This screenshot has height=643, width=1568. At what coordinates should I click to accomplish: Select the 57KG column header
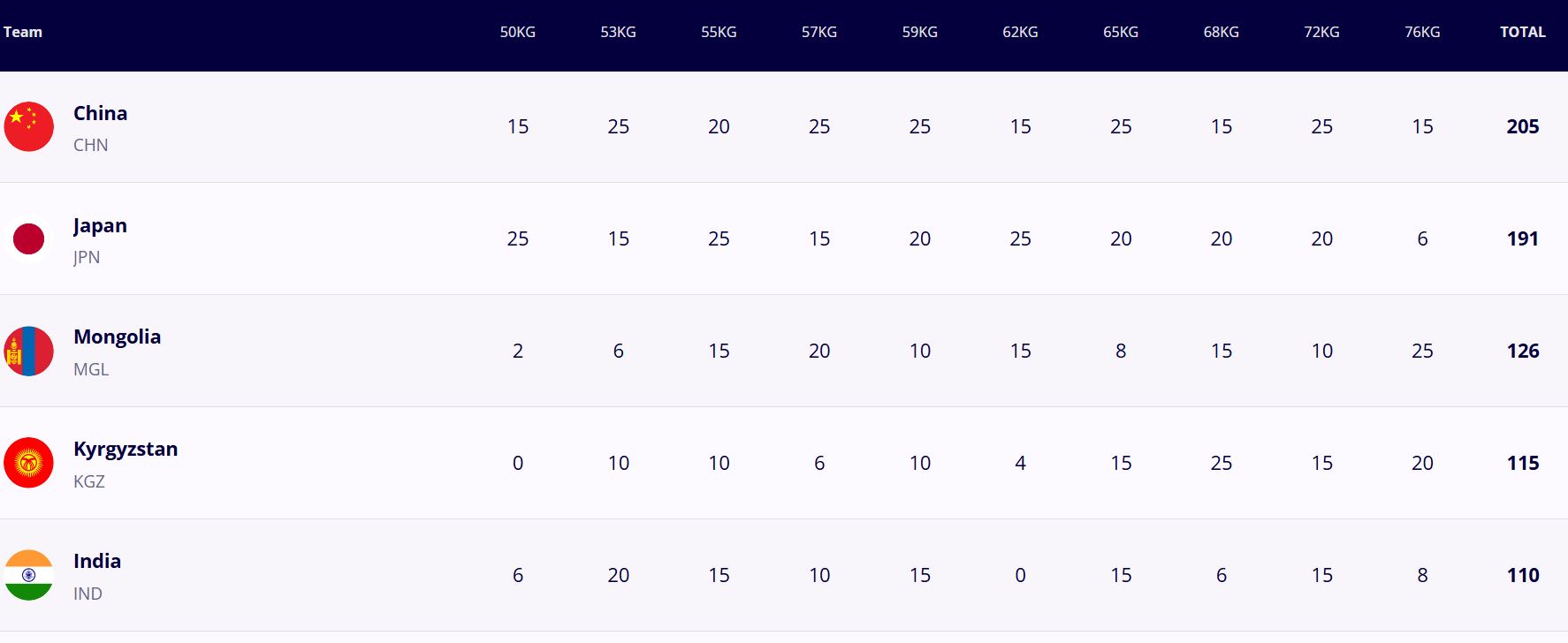tap(818, 32)
